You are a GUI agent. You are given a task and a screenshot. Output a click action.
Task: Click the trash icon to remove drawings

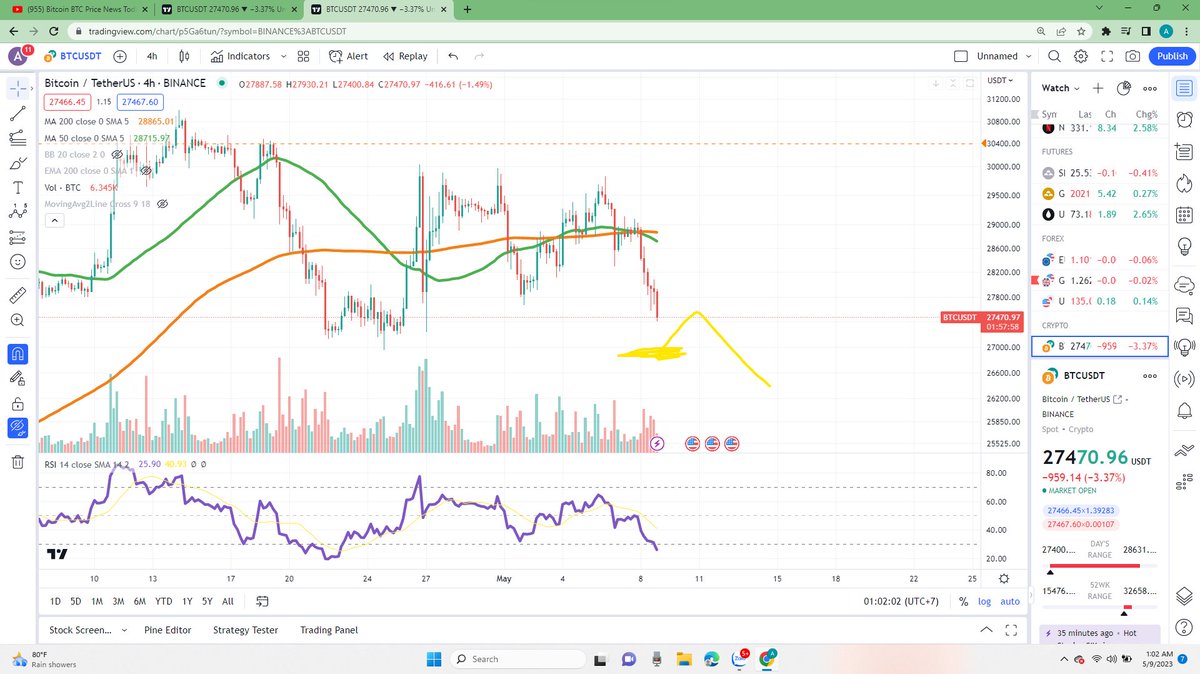click(18, 462)
